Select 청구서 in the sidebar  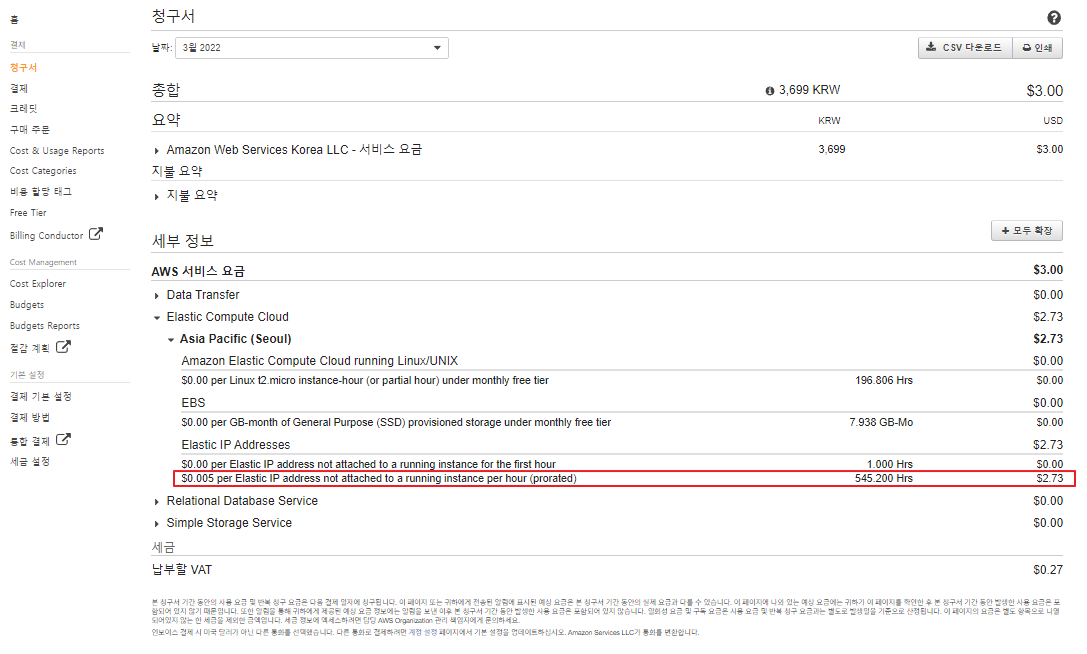tap(24, 67)
